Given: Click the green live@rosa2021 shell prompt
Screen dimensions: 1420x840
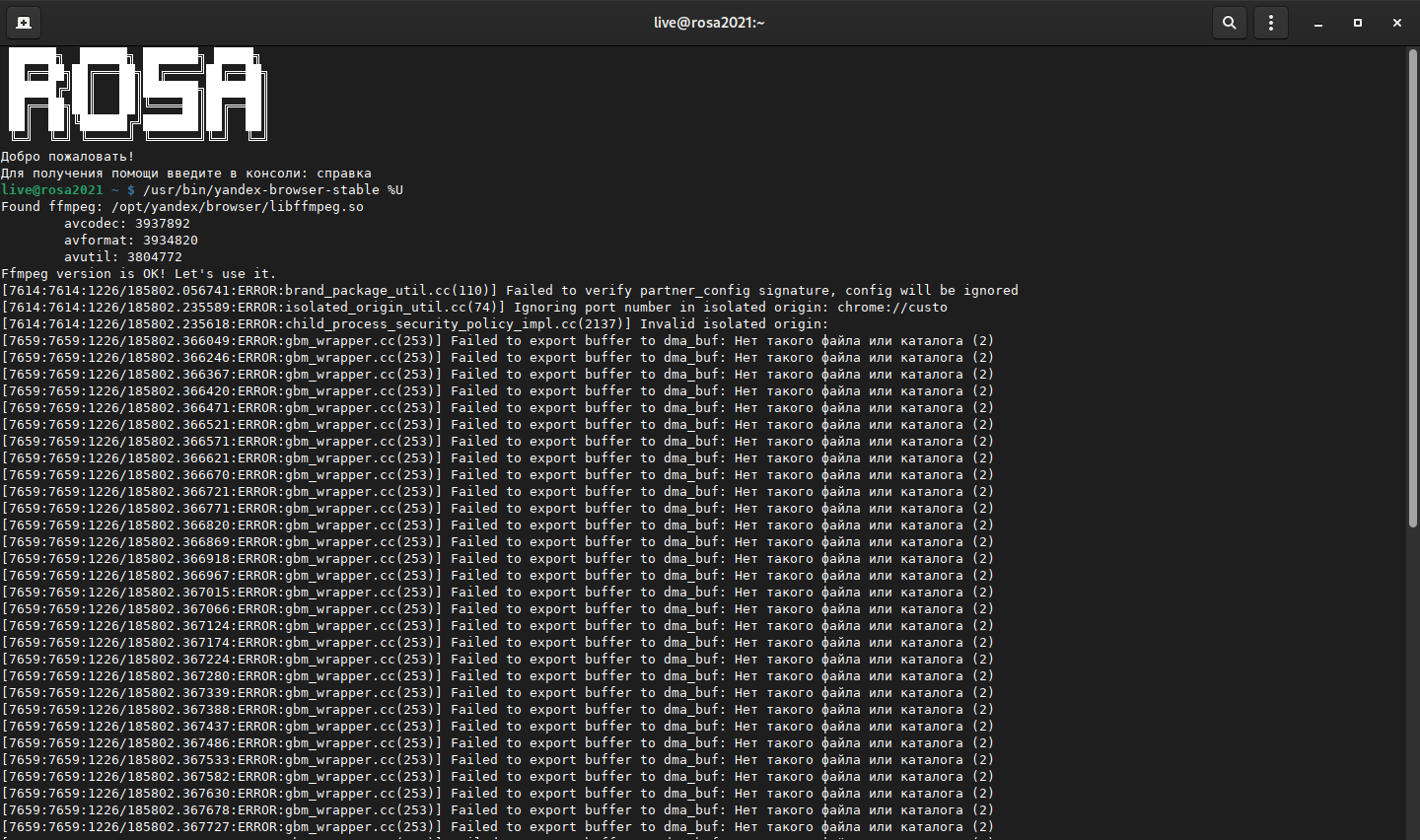Looking at the screenshot, I should (52, 190).
